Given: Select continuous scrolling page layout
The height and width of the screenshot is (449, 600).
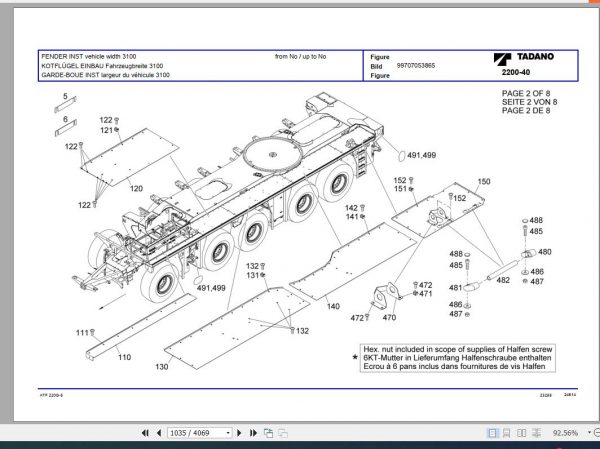Looking at the screenshot, I should [507, 433].
